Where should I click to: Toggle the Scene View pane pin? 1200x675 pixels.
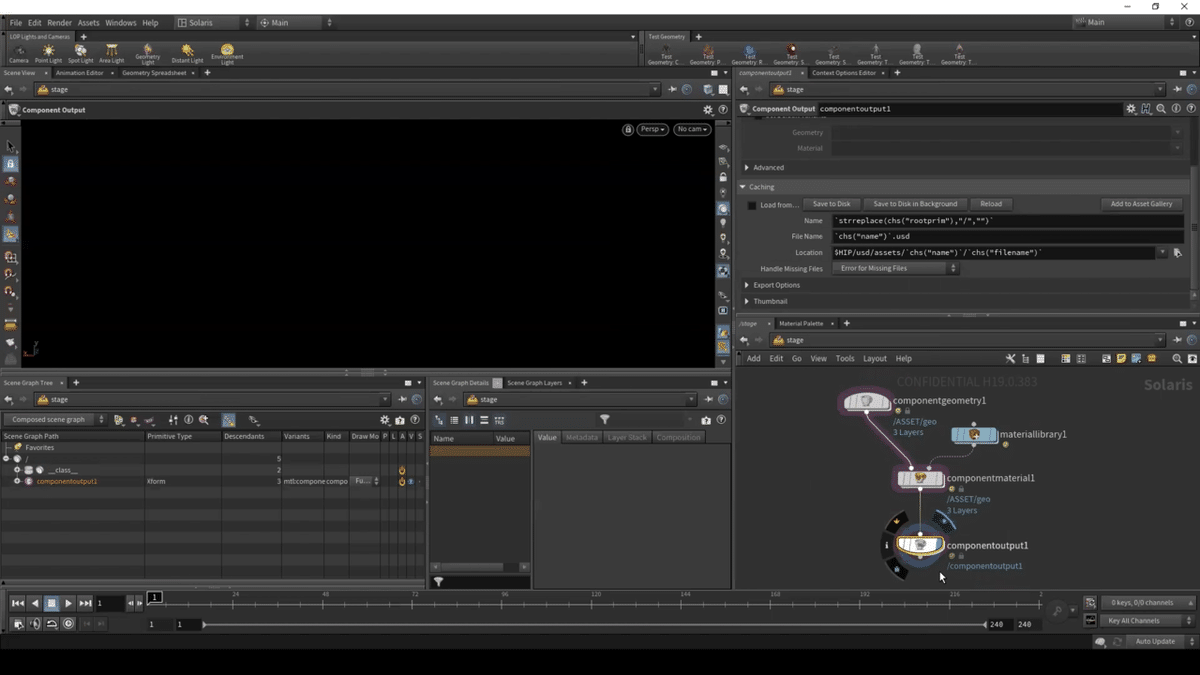(x=672, y=89)
